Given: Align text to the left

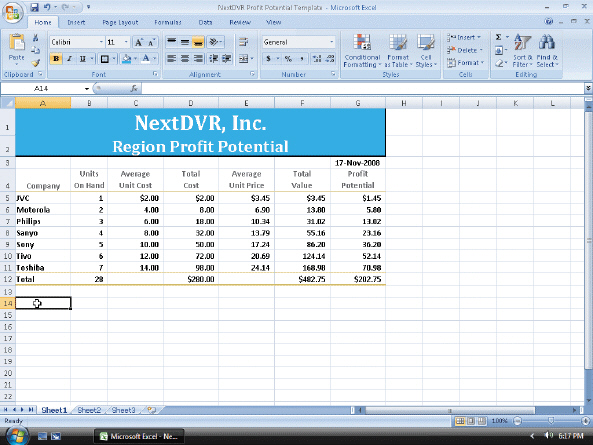Looking at the screenshot, I should (x=172, y=59).
